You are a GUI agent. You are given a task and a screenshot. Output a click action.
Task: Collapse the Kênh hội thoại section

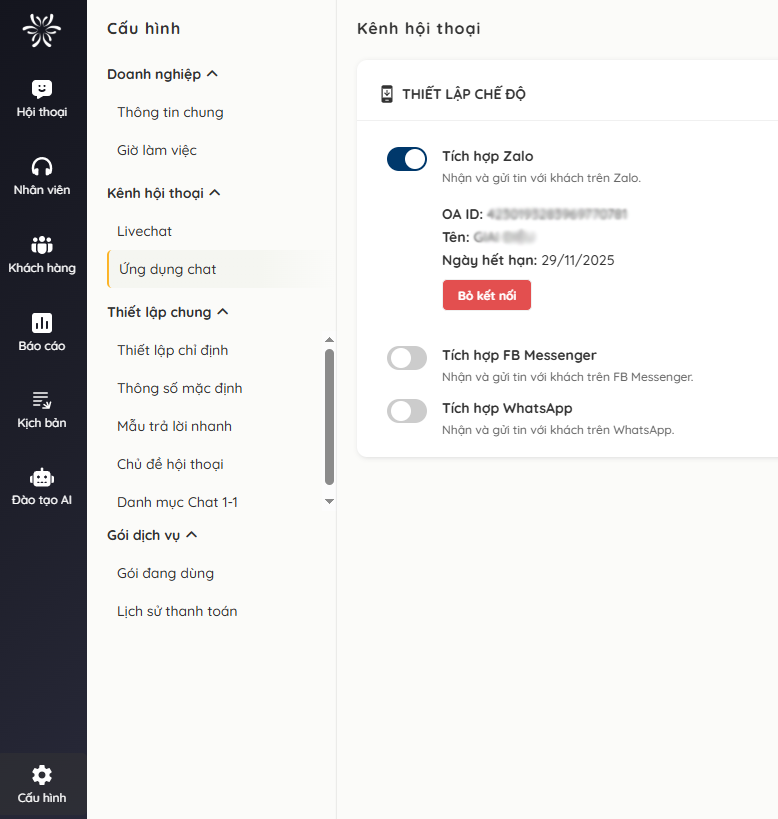coord(215,193)
